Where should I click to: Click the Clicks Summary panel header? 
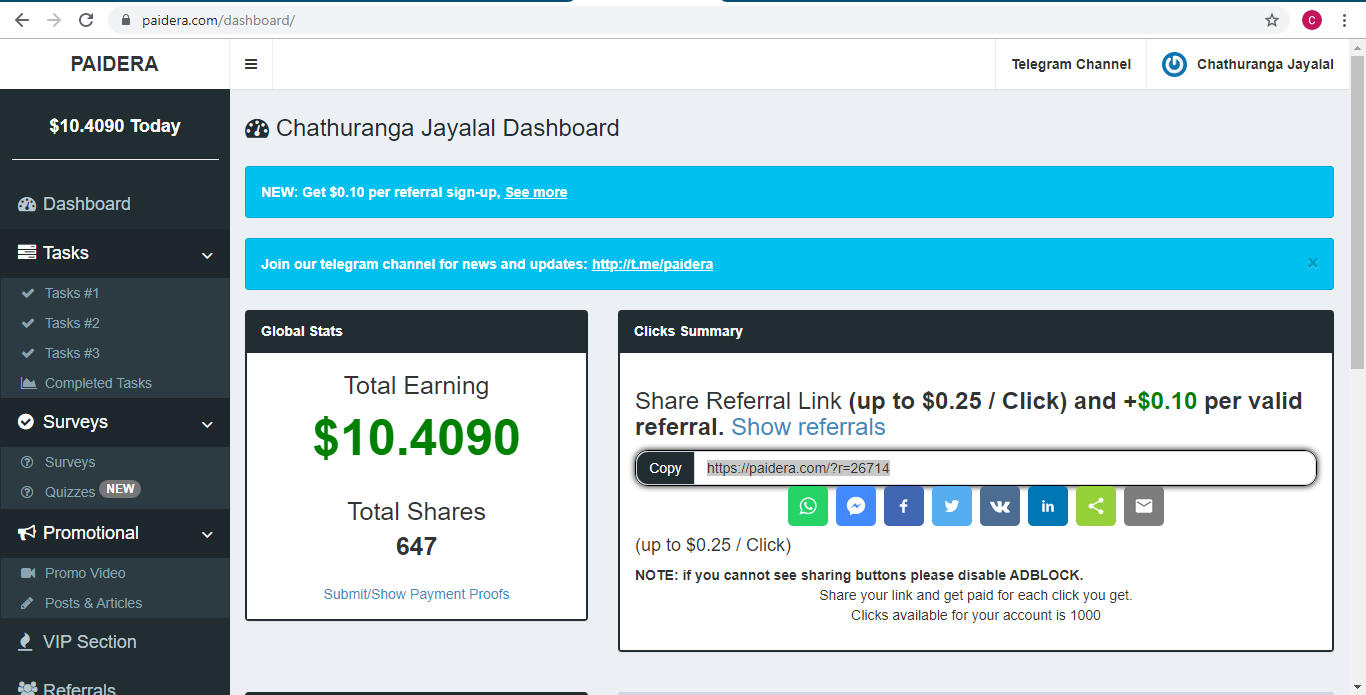[976, 331]
